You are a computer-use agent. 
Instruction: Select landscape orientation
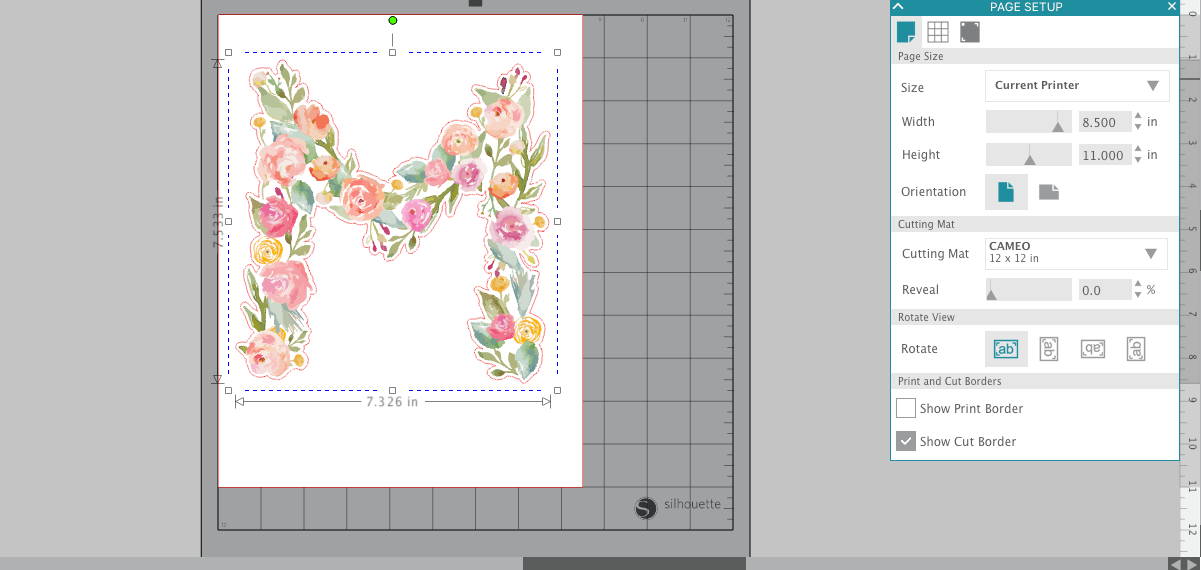[x=1048, y=192]
